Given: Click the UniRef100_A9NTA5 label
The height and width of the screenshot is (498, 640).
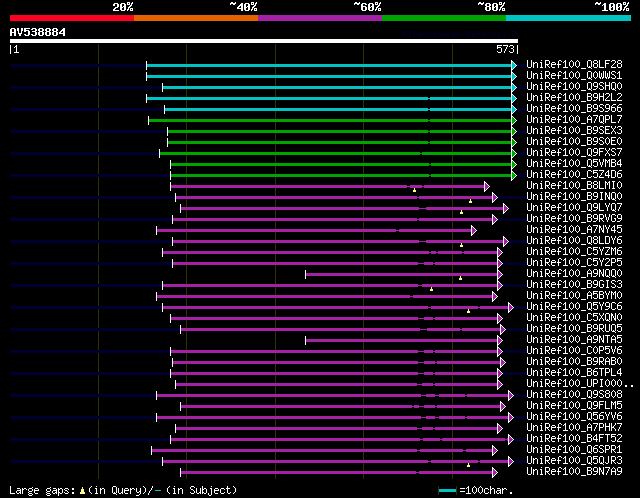Looking at the screenshot, I should pos(574,340).
